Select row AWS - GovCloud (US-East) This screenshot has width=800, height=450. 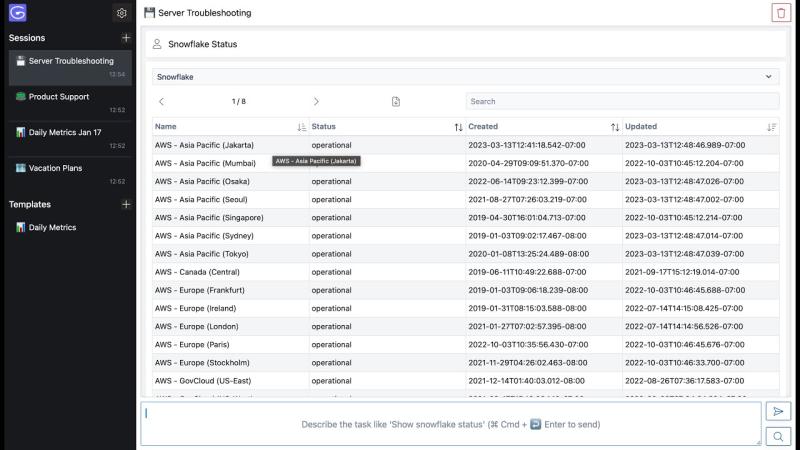465,381
